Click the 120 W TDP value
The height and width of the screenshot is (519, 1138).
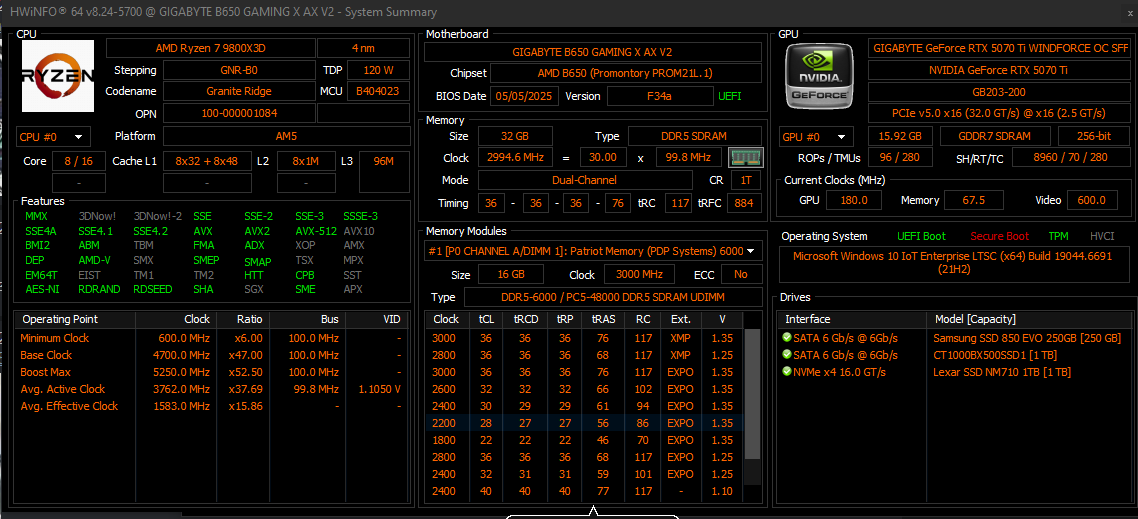coord(378,71)
